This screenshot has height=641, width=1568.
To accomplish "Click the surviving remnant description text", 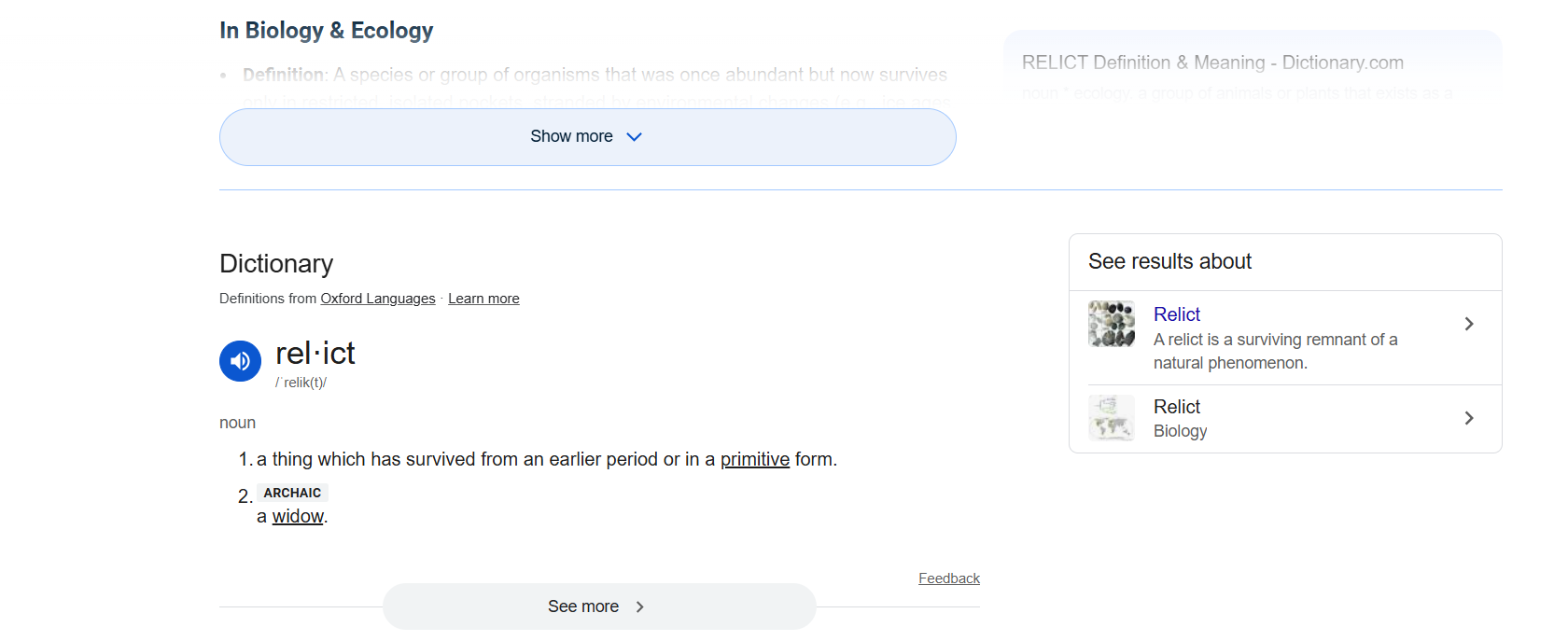I will click(x=1275, y=351).
